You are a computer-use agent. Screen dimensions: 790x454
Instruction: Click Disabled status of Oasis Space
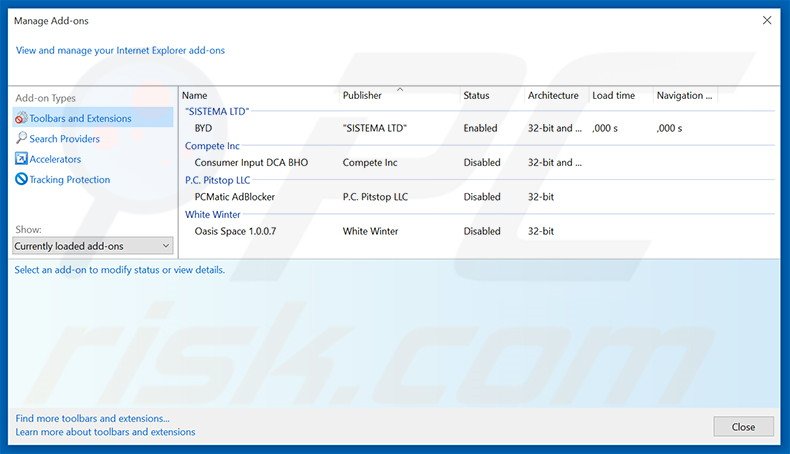tap(482, 231)
